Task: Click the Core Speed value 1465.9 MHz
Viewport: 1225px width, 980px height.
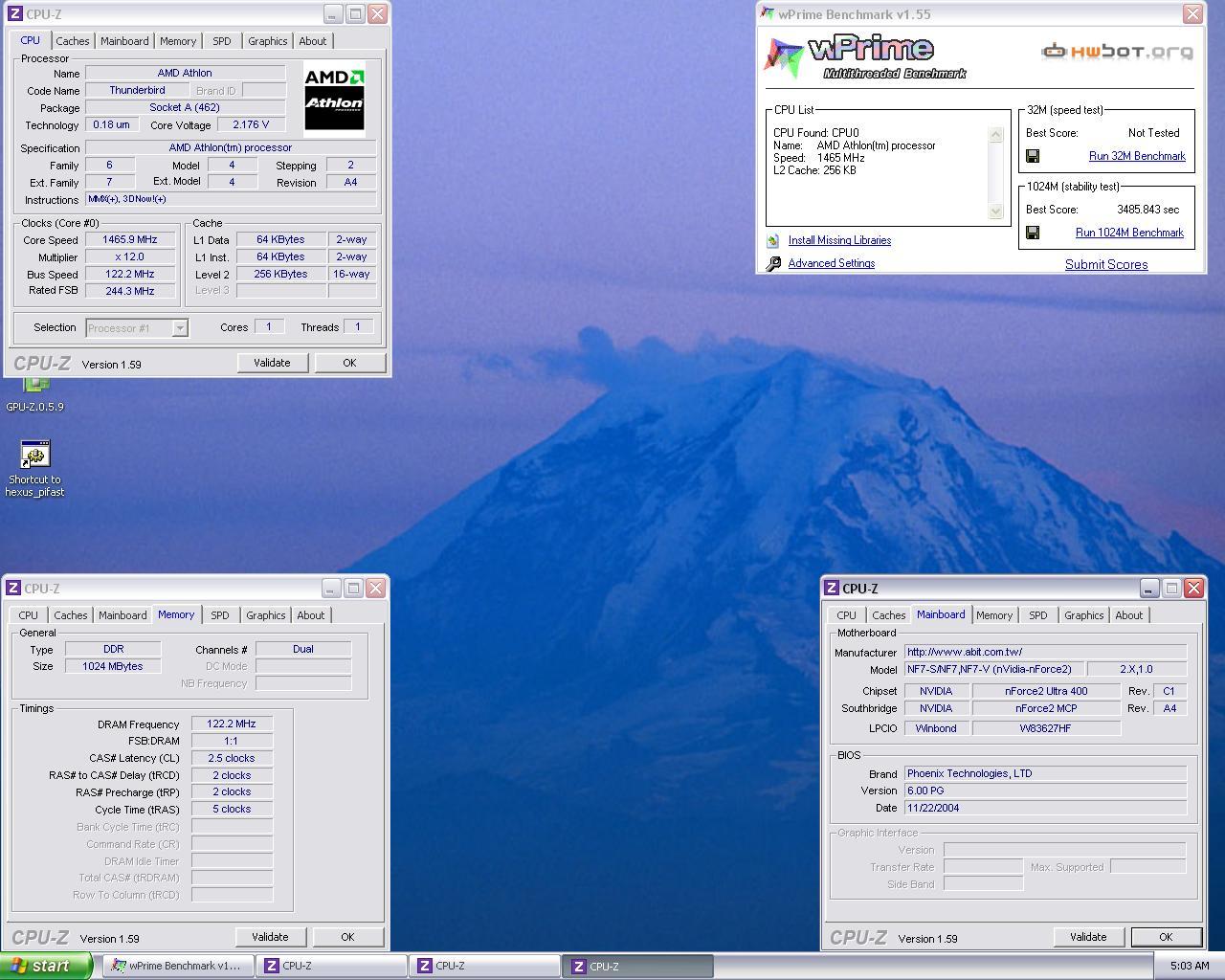Action: pyautogui.click(x=130, y=240)
